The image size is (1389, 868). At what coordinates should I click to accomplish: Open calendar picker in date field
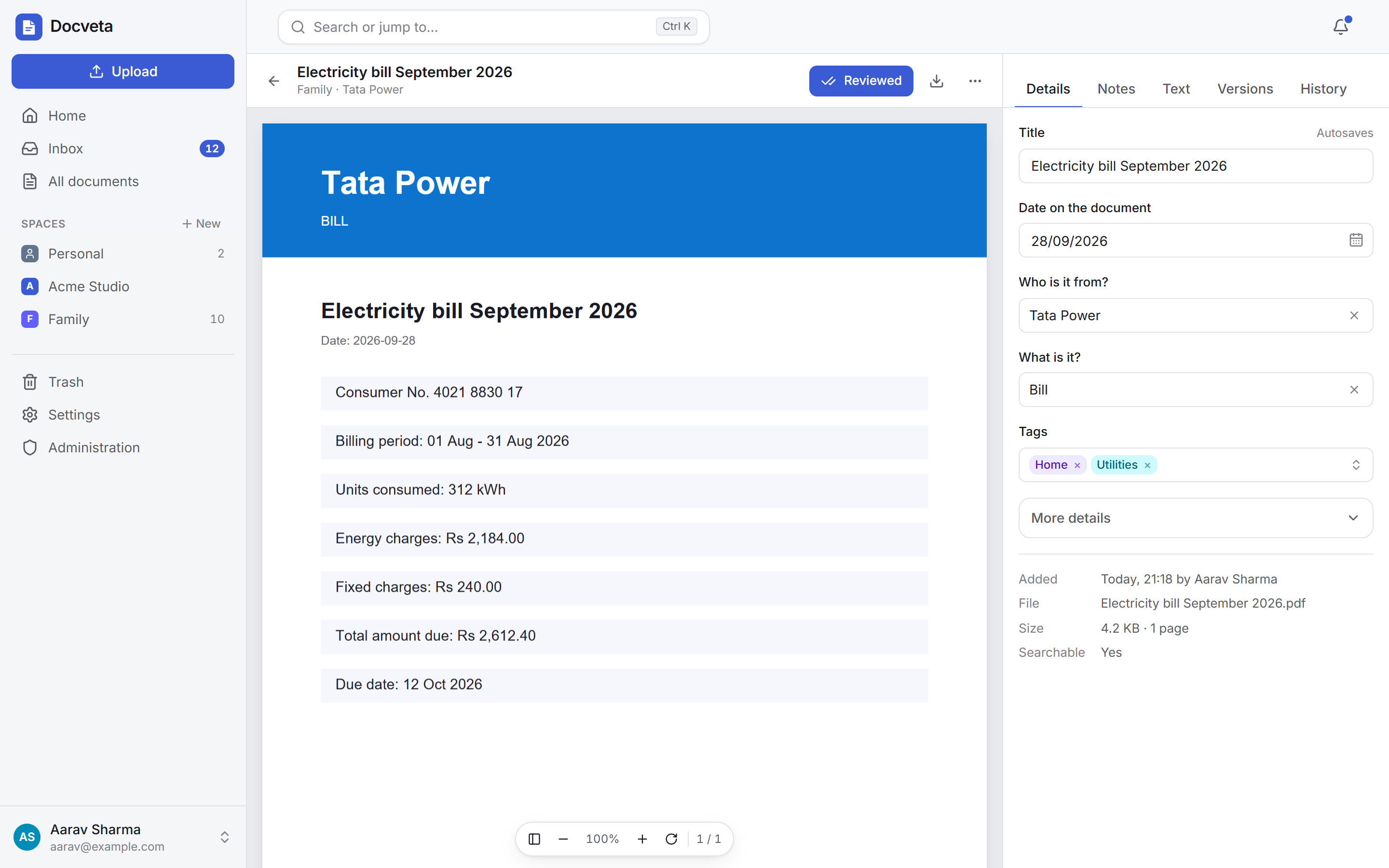click(1355, 240)
